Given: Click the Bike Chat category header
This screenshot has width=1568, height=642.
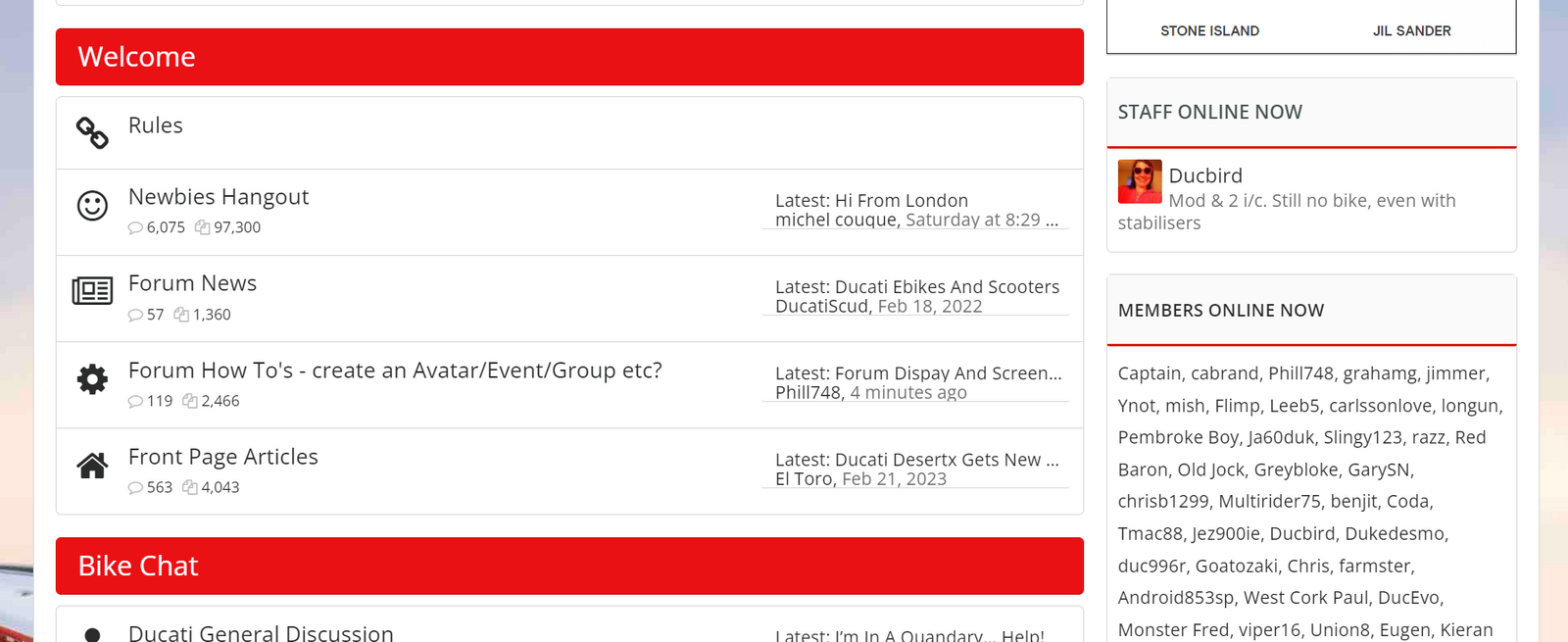Looking at the screenshot, I should (138, 566).
